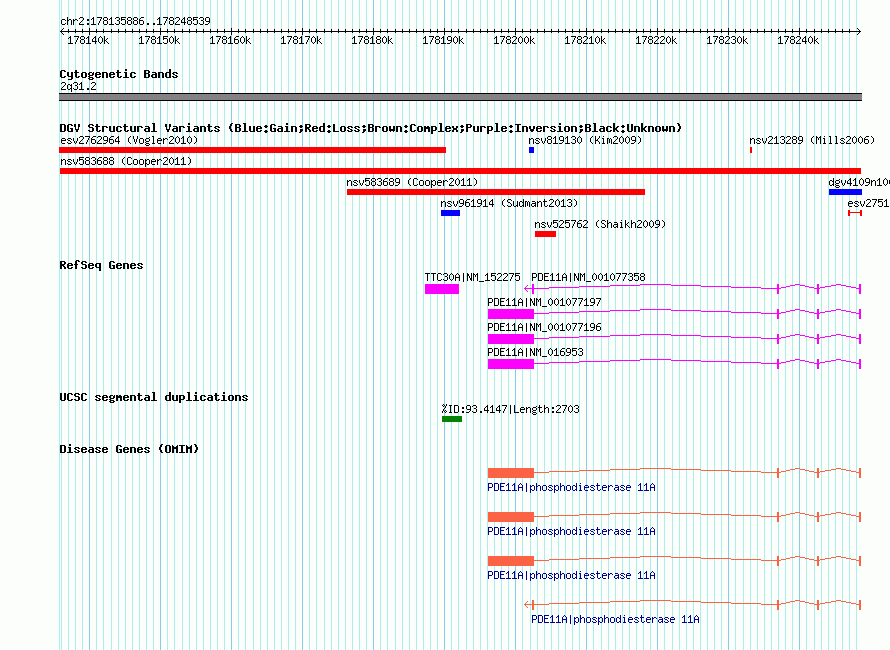Open the PDE11A|NM_001077196 transcript label
Viewport: 890px width, 650px height.
click(x=544, y=327)
